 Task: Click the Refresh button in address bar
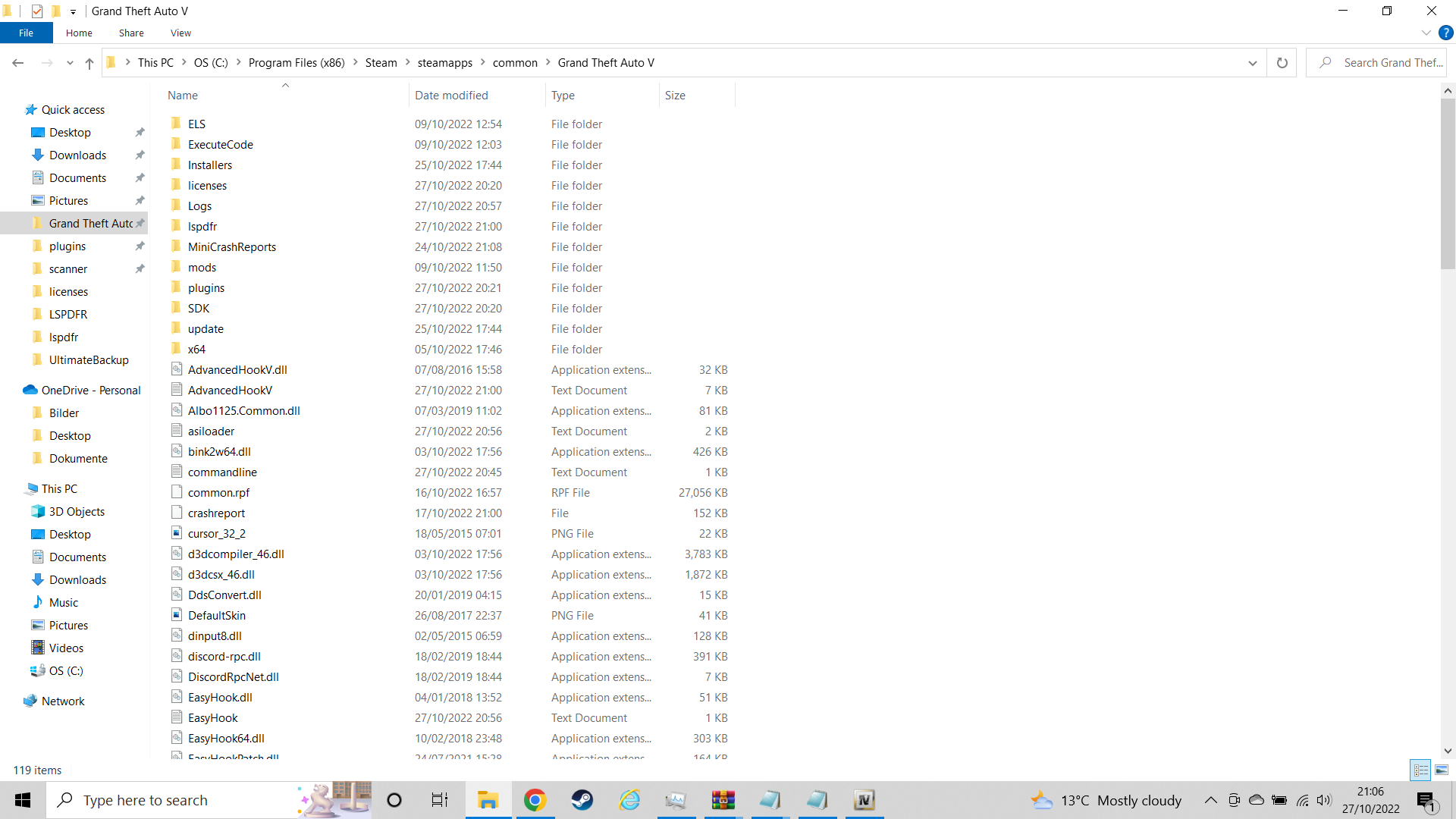[x=1282, y=63]
